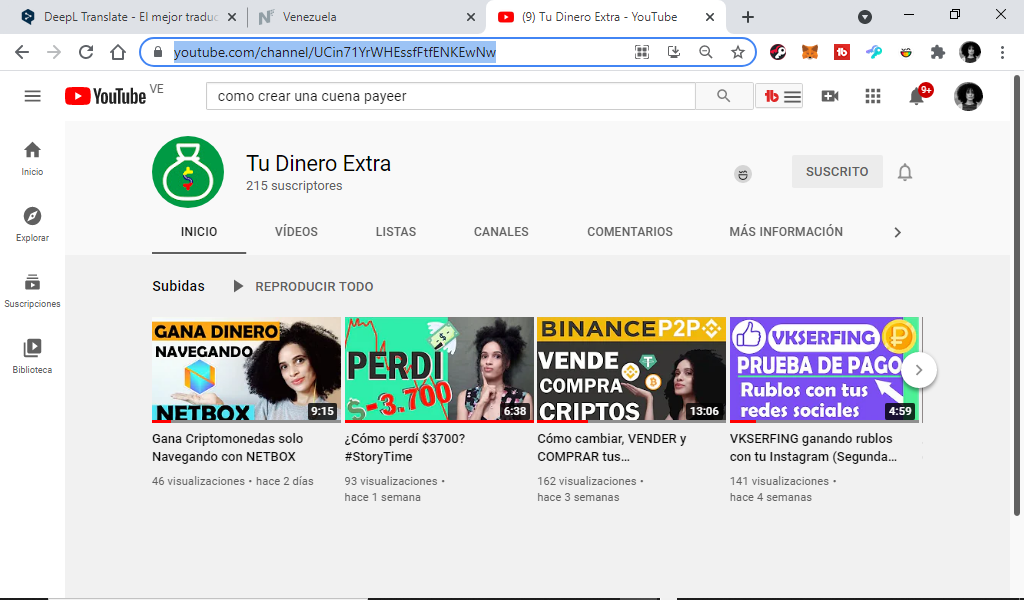Screen dimensions: 1024x600
Task: Click title VKSERFING ganando rublos con tu Instagram
Action: 813,447
